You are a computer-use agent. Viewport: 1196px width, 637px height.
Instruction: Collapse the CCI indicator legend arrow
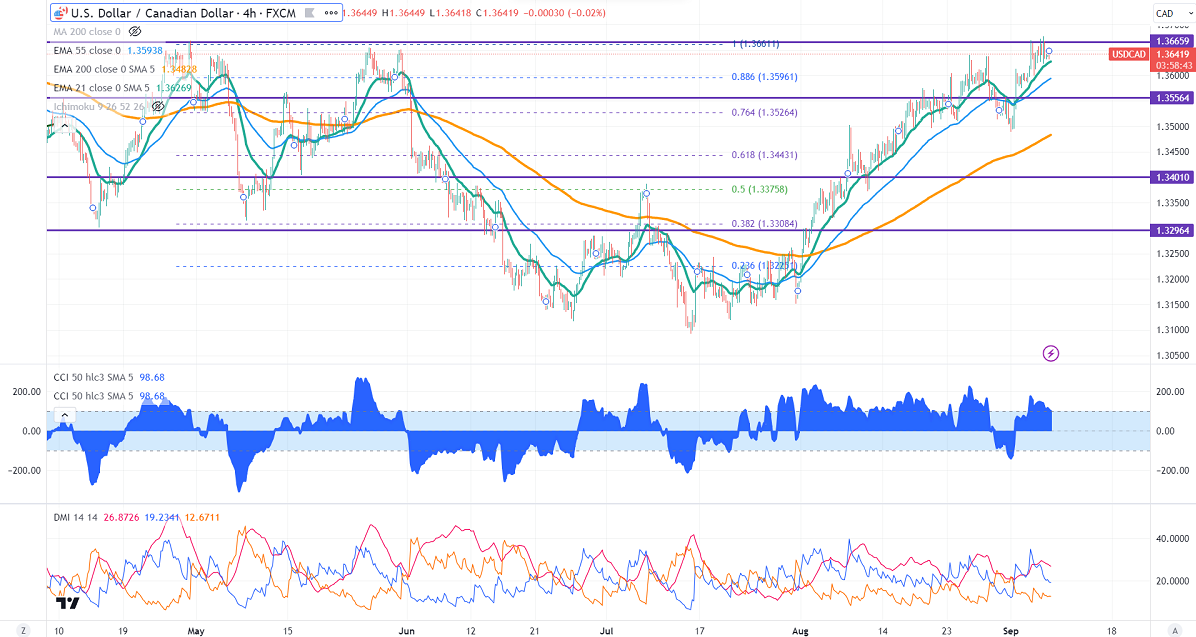63,414
